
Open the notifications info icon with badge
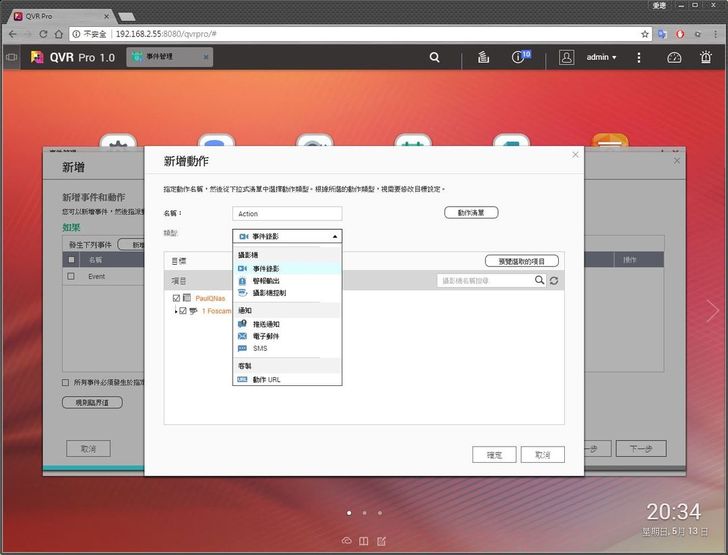[518, 57]
